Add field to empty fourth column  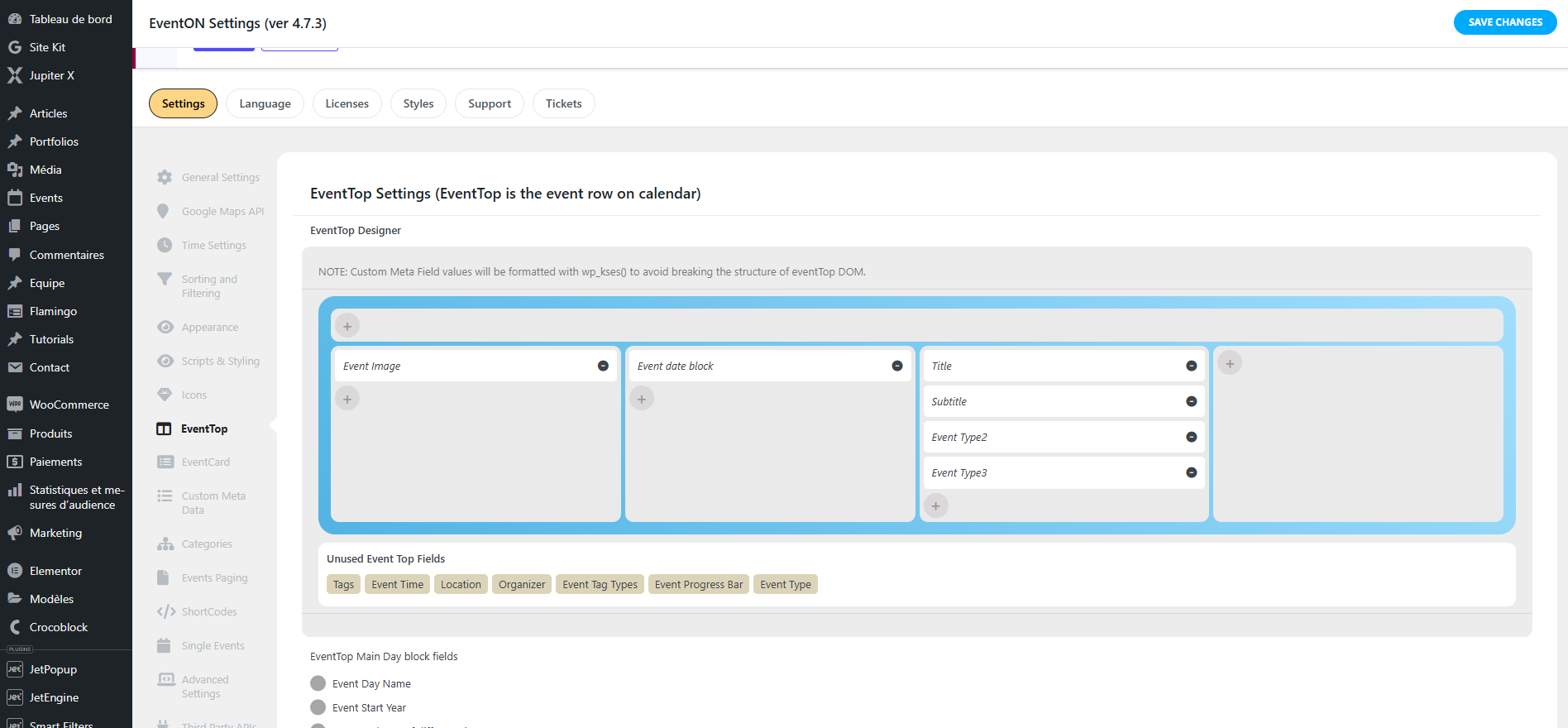pos(1230,363)
